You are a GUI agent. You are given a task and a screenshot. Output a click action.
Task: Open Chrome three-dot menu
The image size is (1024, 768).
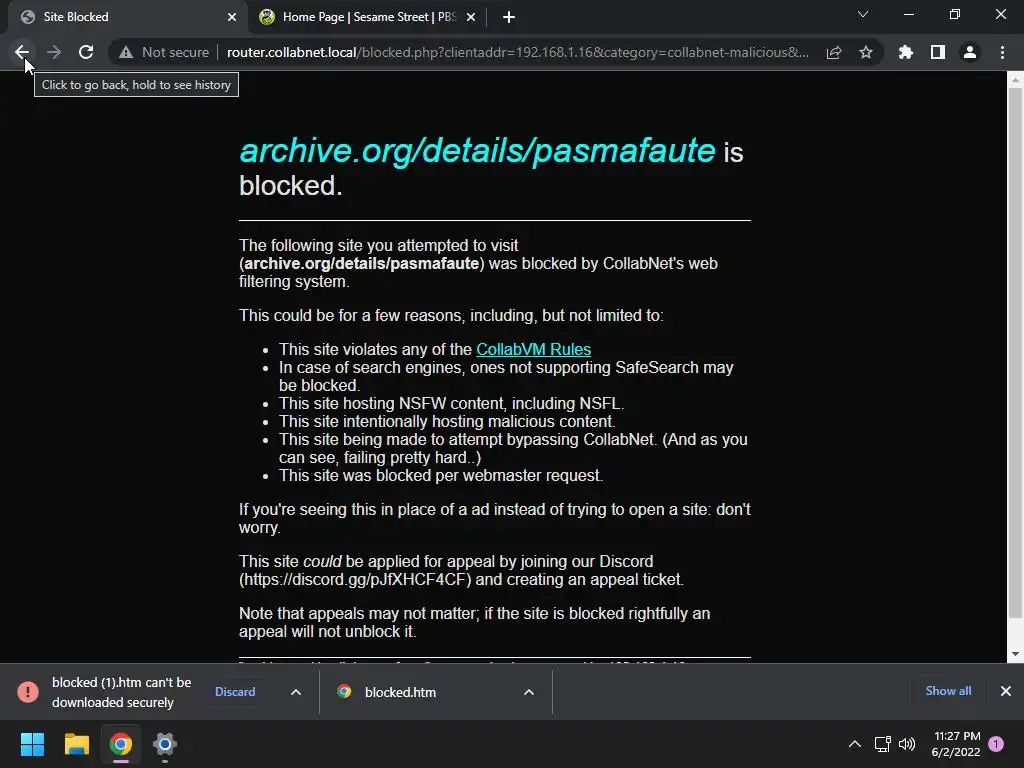pos(1002,52)
